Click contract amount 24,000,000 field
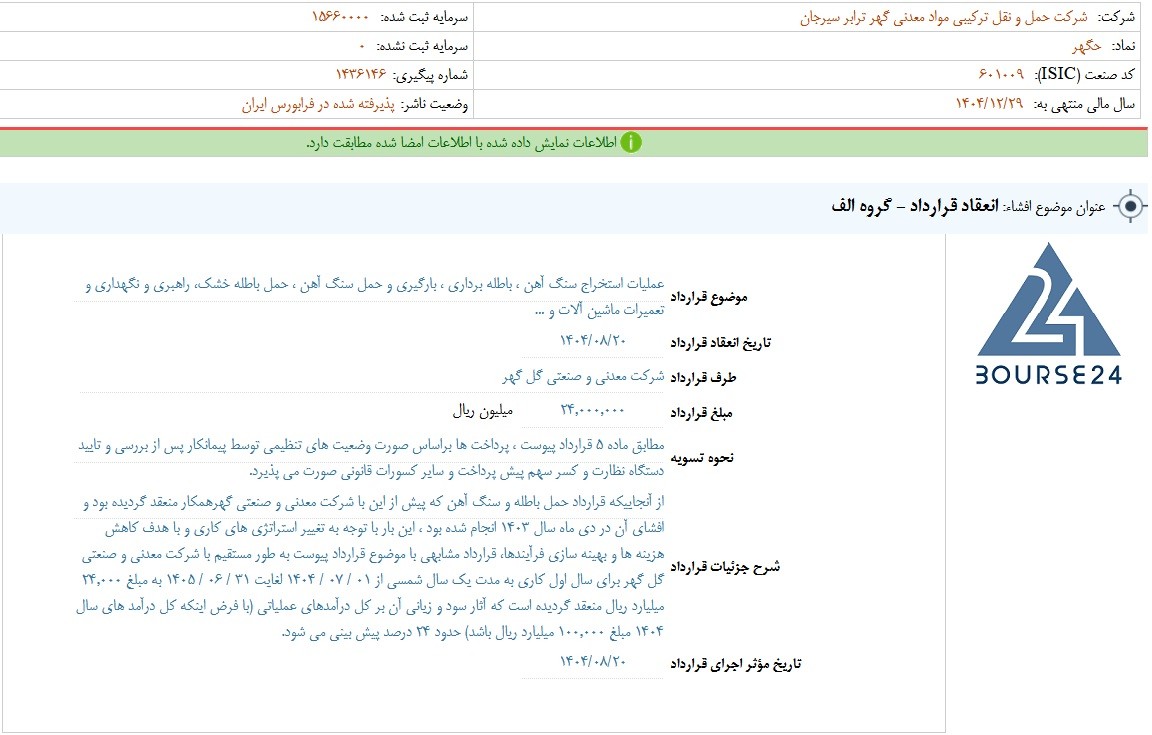Viewport: 1152px width, 735px height. [x=592, y=410]
